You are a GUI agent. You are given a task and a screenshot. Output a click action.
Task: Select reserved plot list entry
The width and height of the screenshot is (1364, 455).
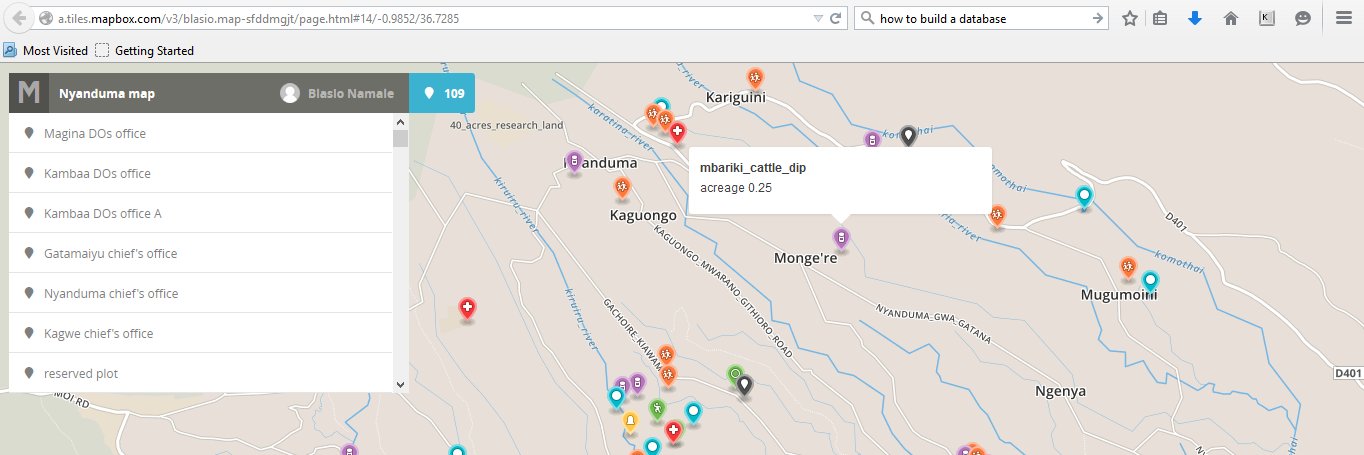point(201,373)
